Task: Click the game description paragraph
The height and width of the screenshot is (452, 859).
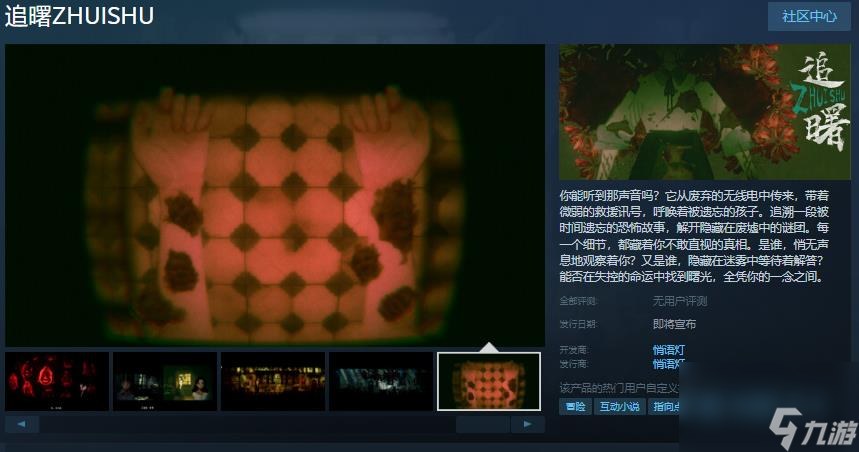Action: point(694,236)
